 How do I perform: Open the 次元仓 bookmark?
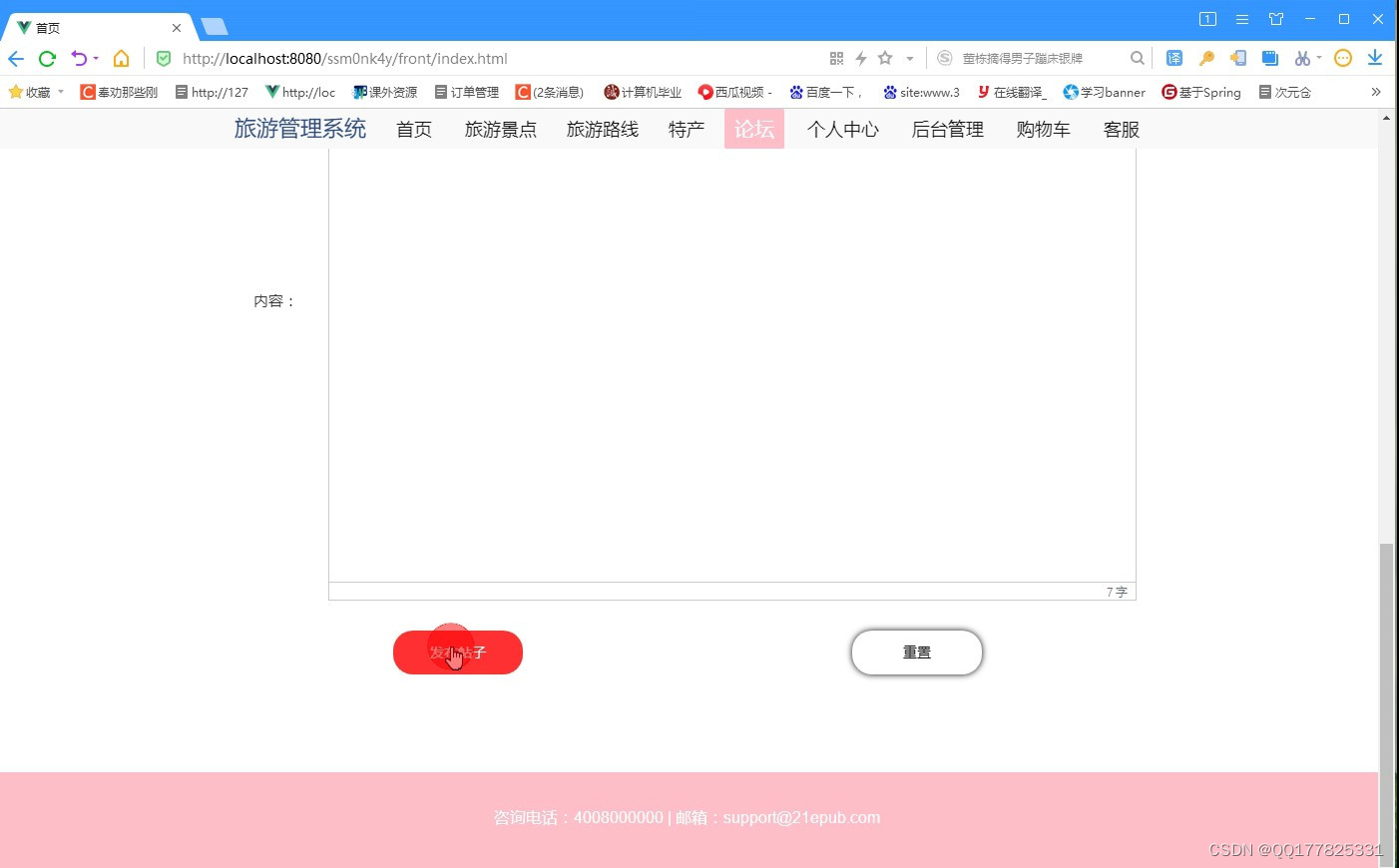coord(1285,92)
